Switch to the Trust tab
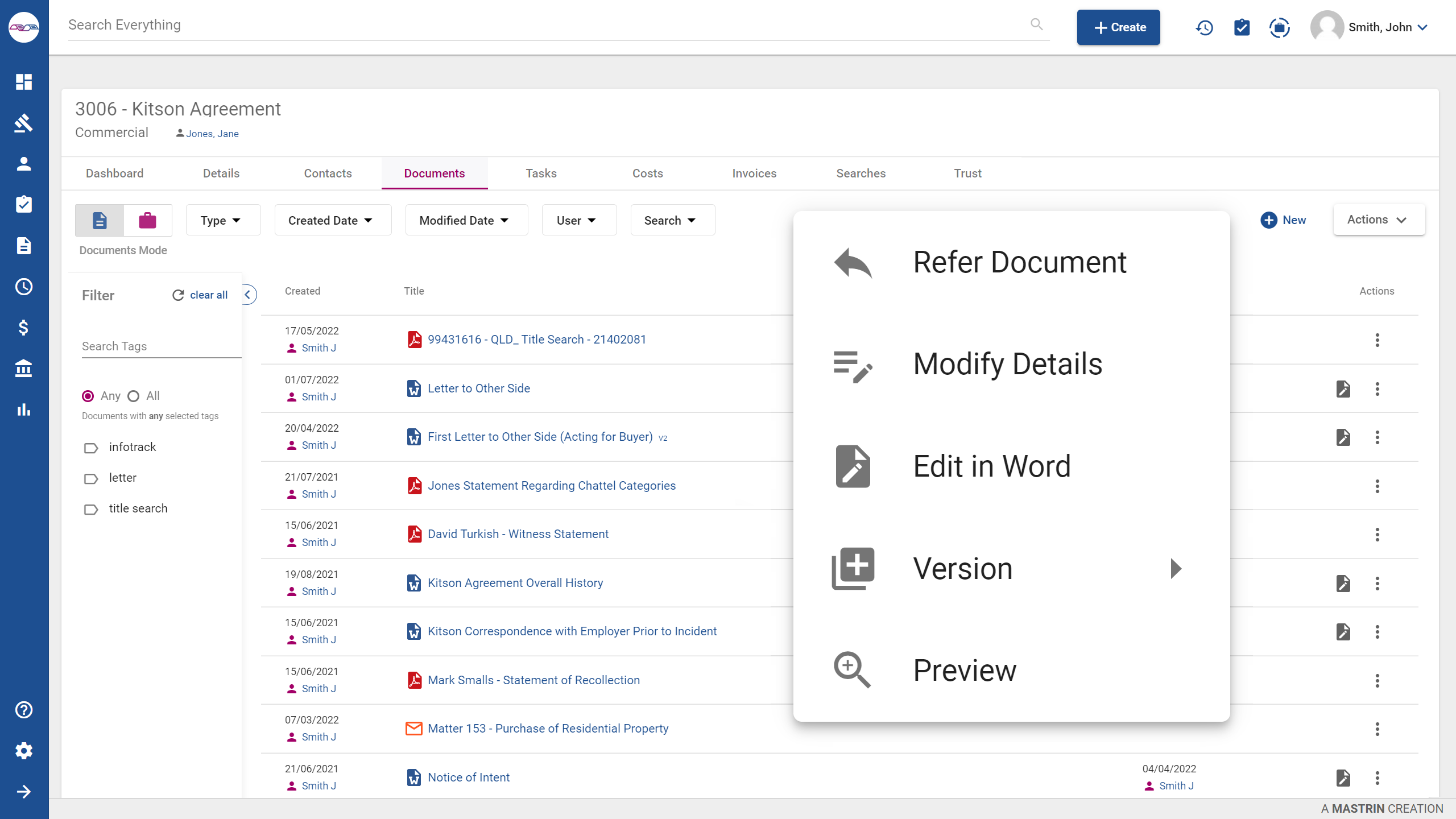The width and height of the screenshot is (1456, 819). (966, 172)
